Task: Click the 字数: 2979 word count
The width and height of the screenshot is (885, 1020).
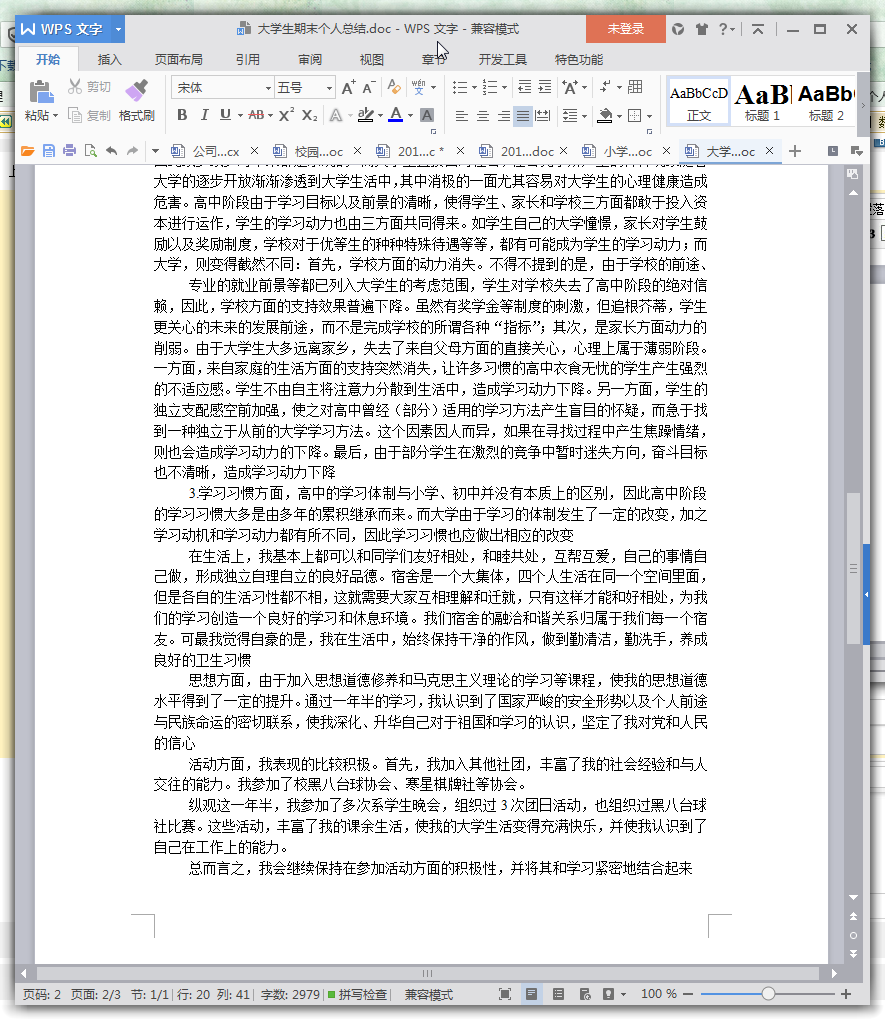Action: (x=290, y=994)
